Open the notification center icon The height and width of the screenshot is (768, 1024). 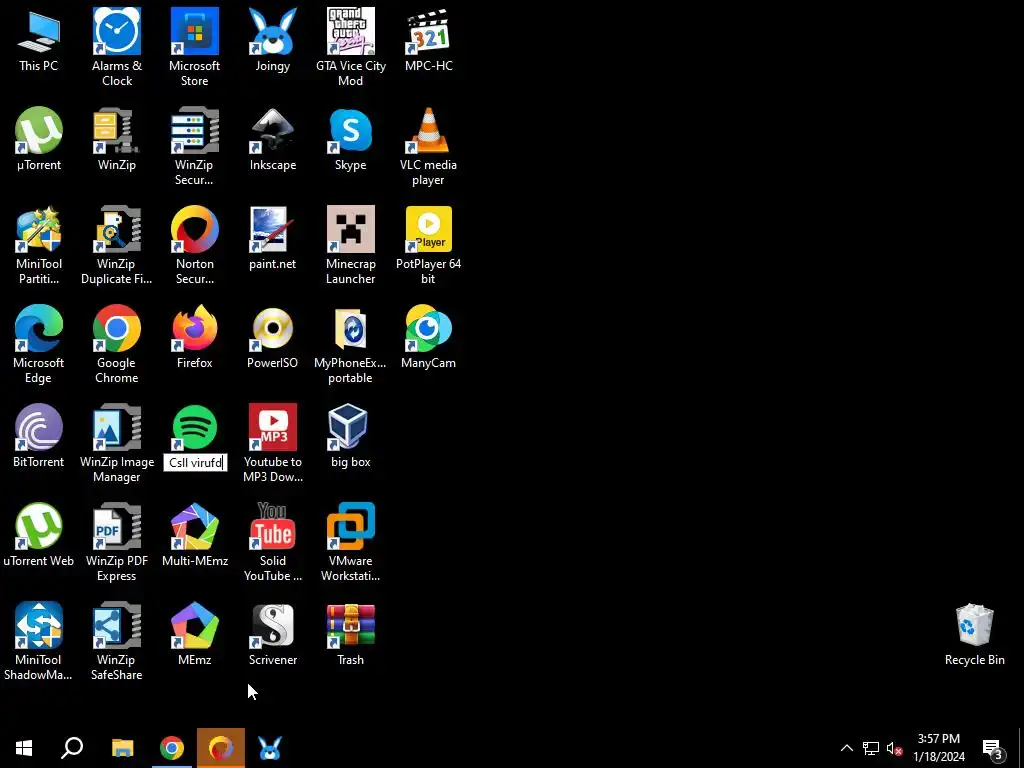pyautogui.click(x=993, y=748)
